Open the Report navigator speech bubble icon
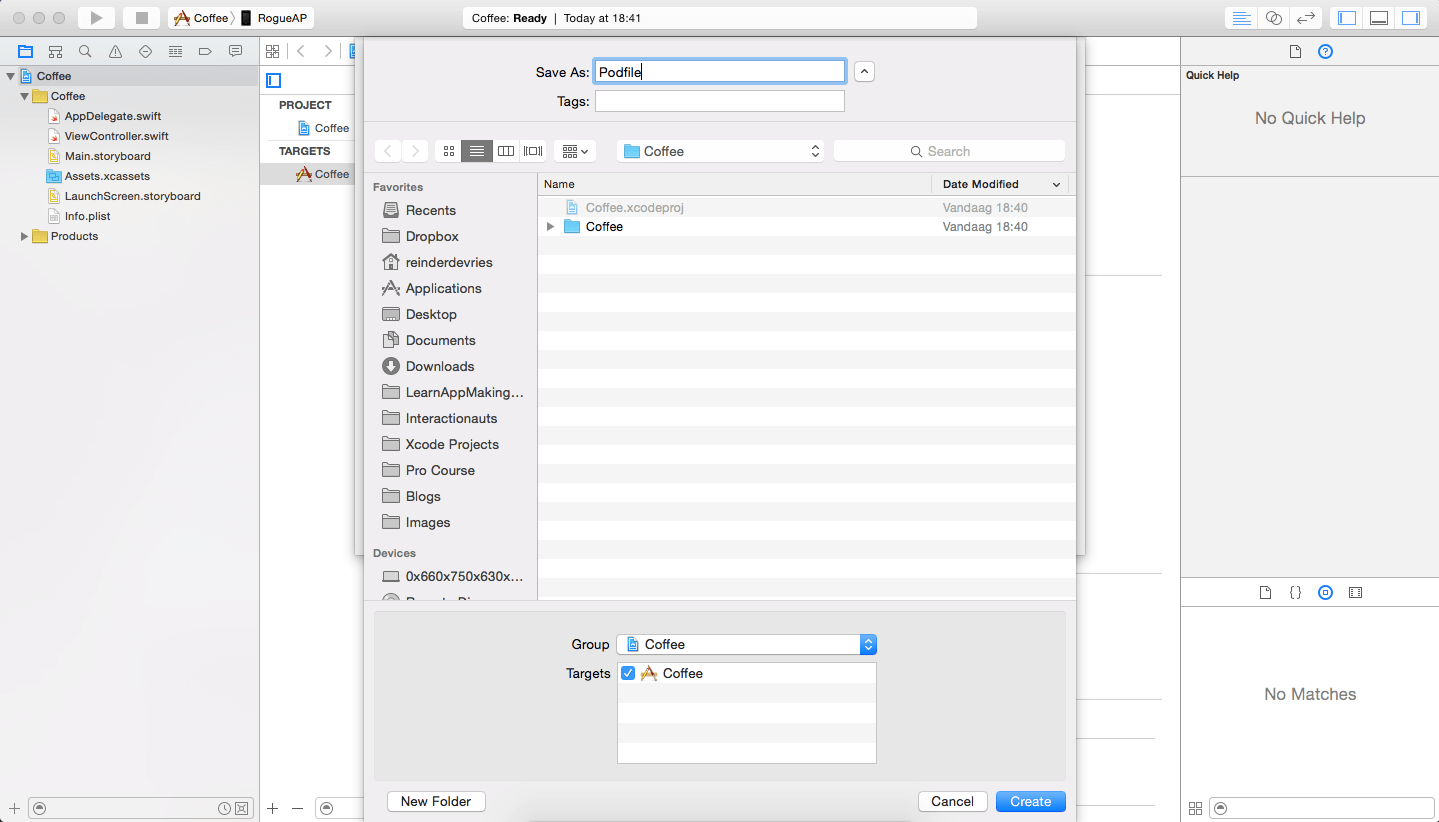 click(x=235, y=51)
